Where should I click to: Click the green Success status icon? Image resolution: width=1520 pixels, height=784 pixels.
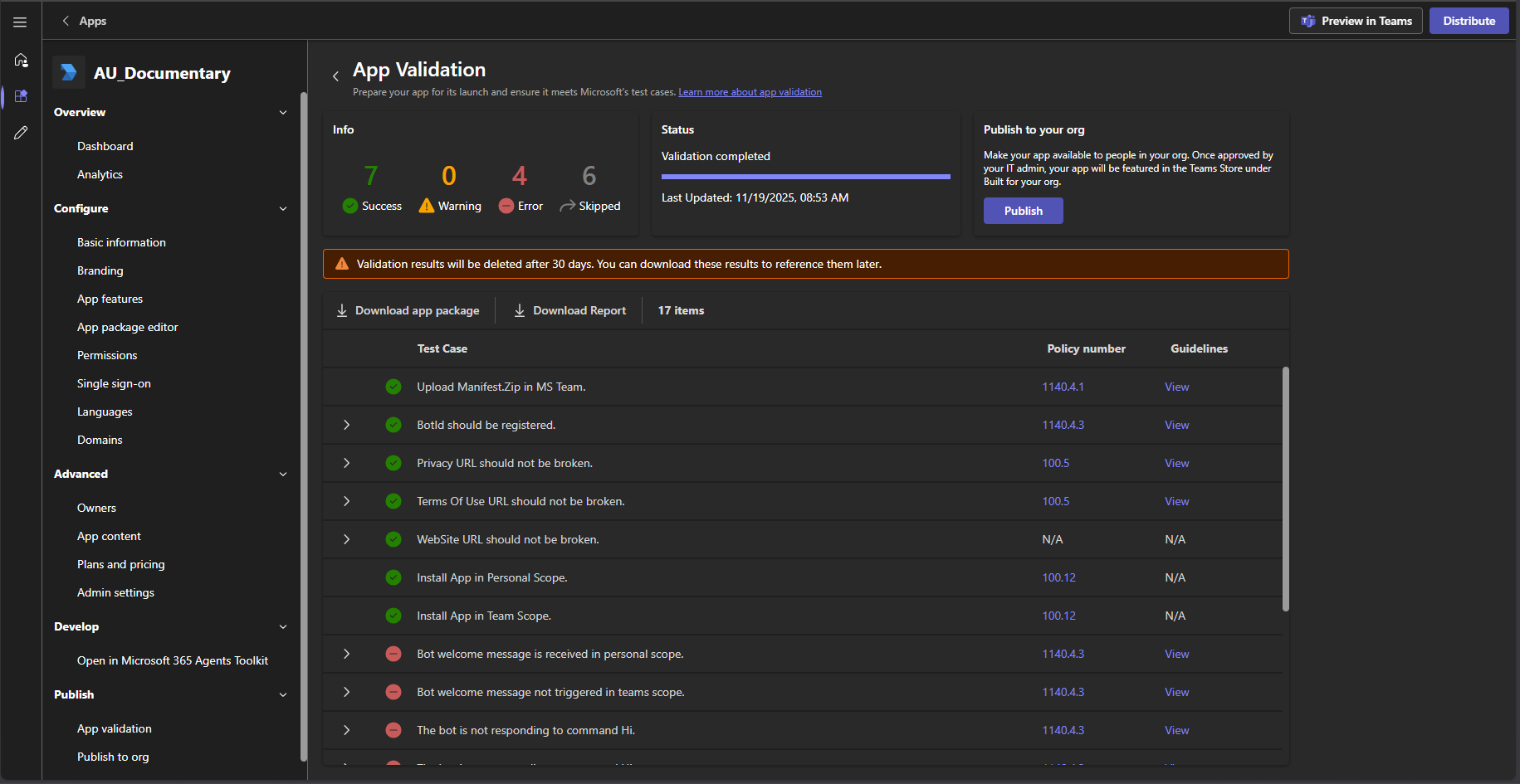click(x=349, y=206)
